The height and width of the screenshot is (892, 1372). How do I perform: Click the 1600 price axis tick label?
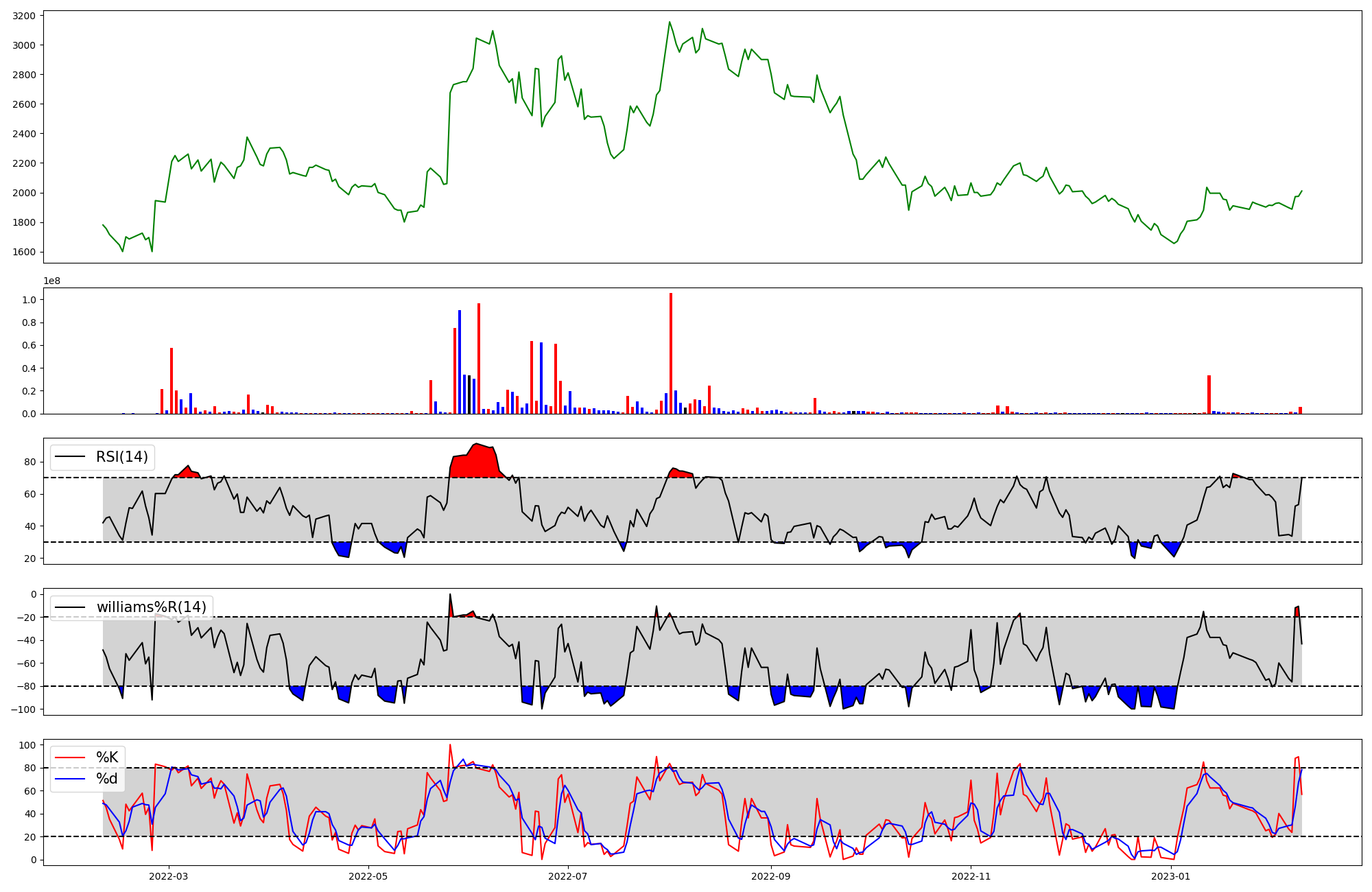[x=24, y=252]
